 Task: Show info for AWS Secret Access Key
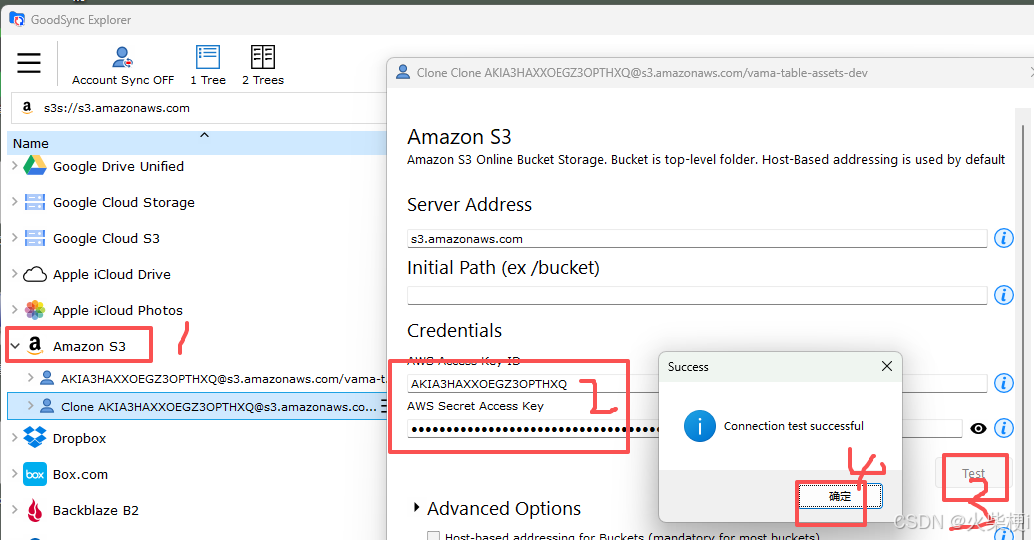click(x=1004, y=428)
